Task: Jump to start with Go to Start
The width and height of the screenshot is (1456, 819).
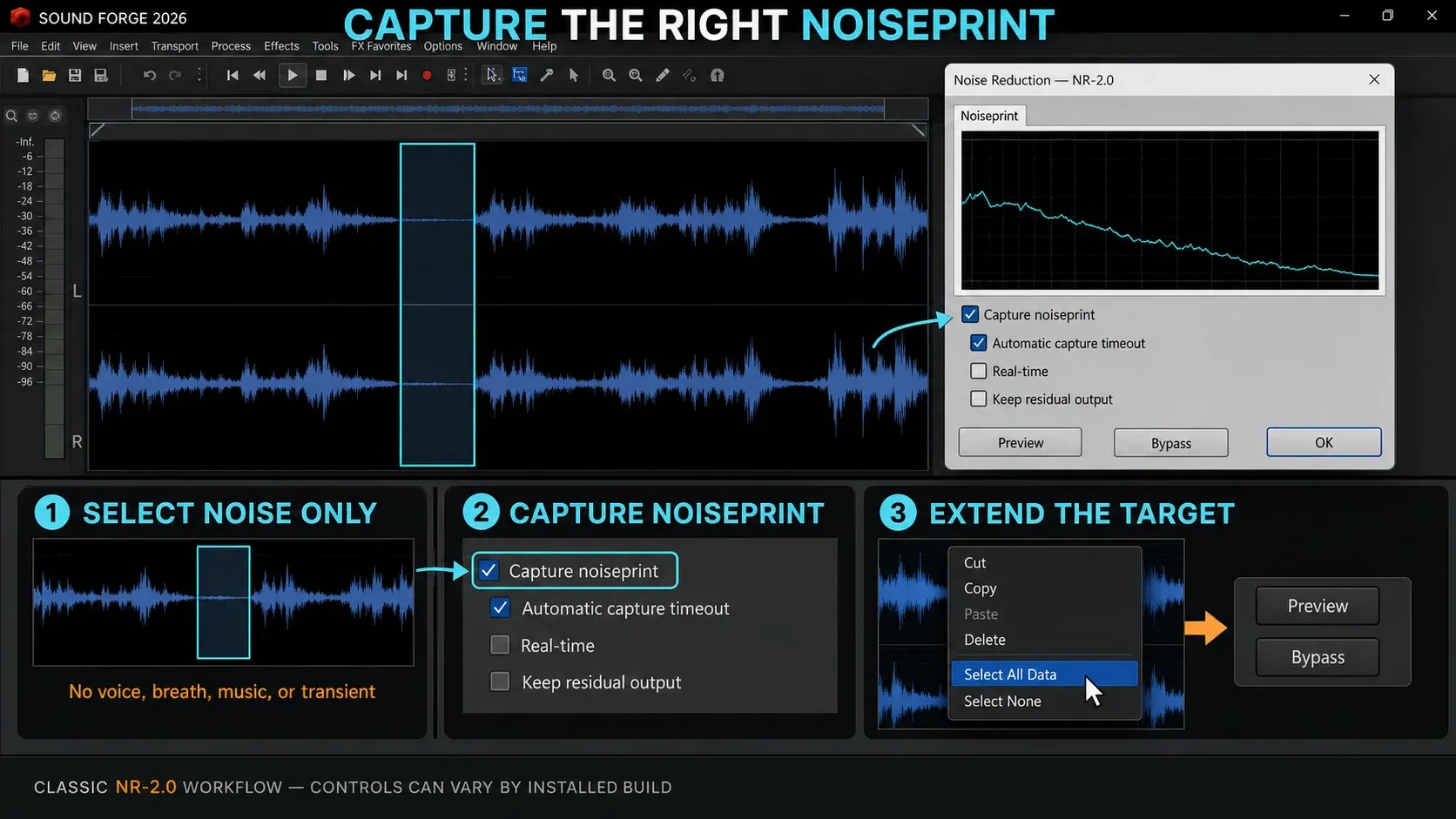Action: [233, 76]
